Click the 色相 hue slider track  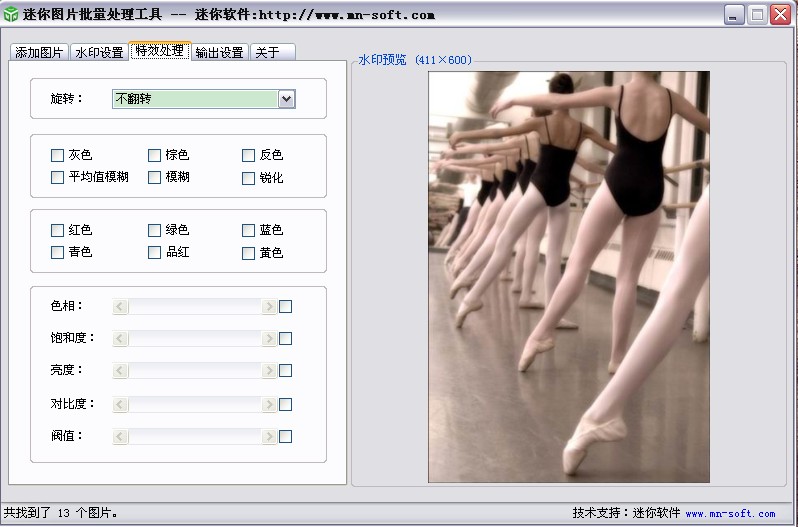coord(194,306)
